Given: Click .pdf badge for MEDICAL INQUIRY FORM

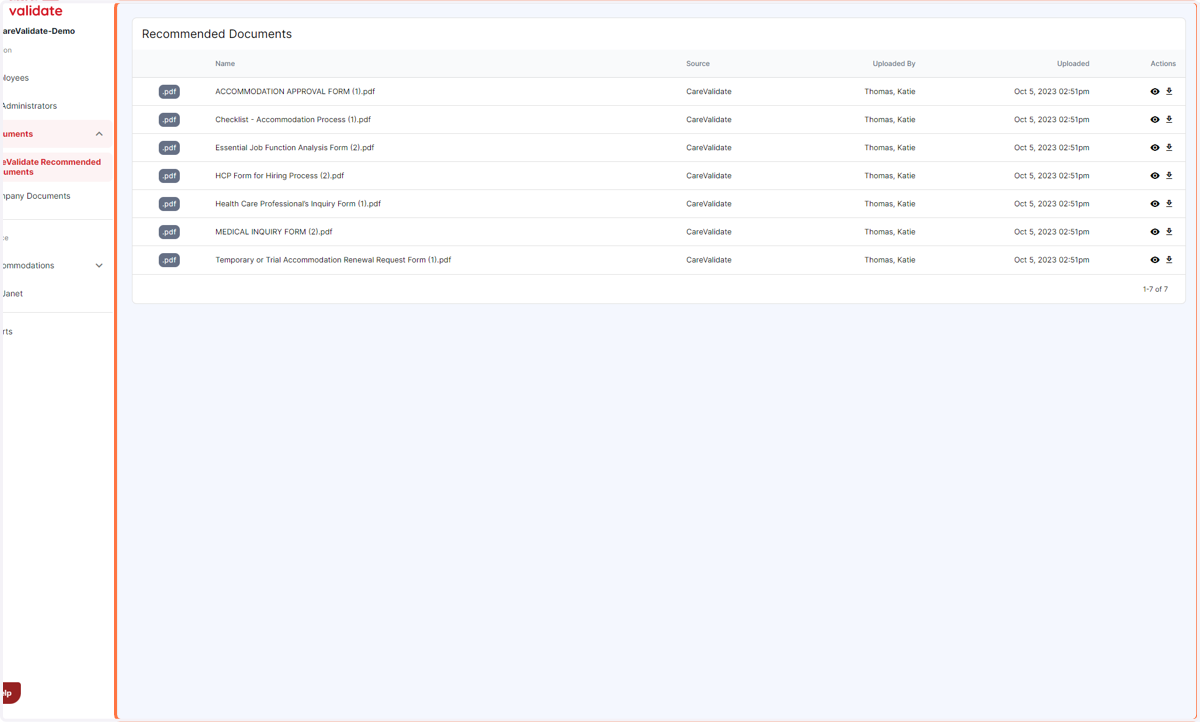Looking at the screenshot, I should pos(169,232).
